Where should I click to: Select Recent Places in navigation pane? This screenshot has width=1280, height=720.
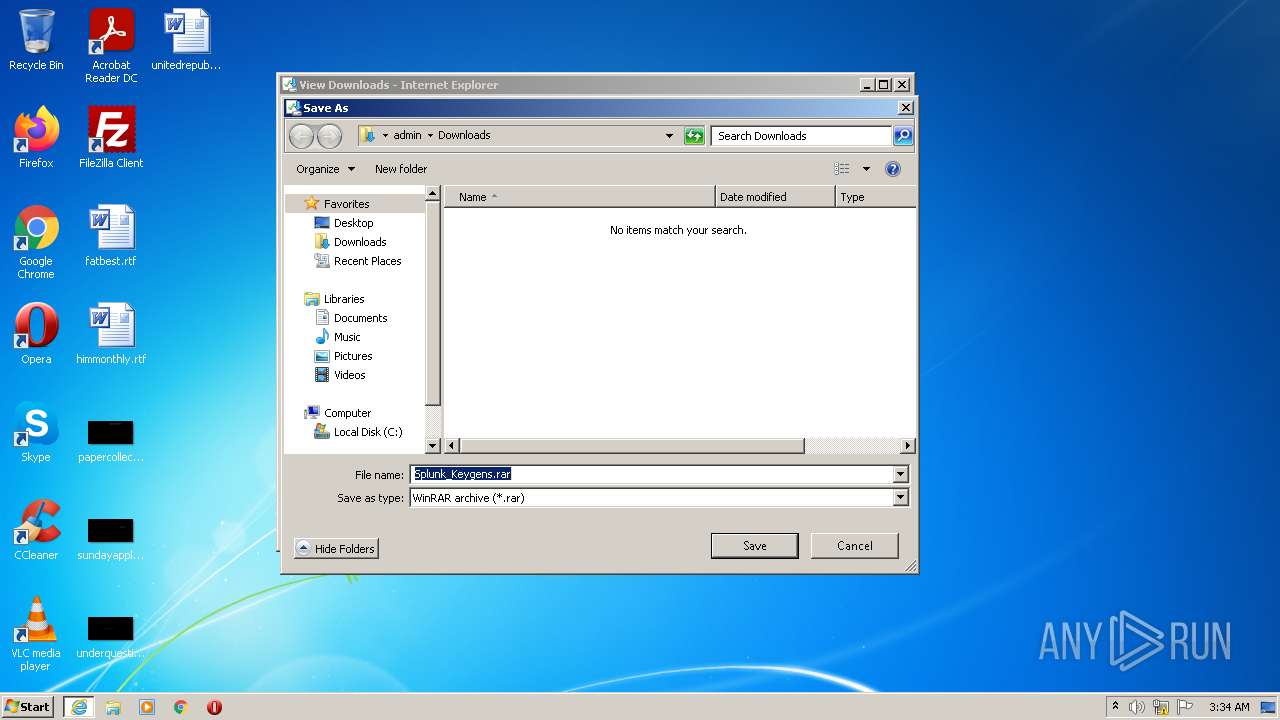[367, 261]
